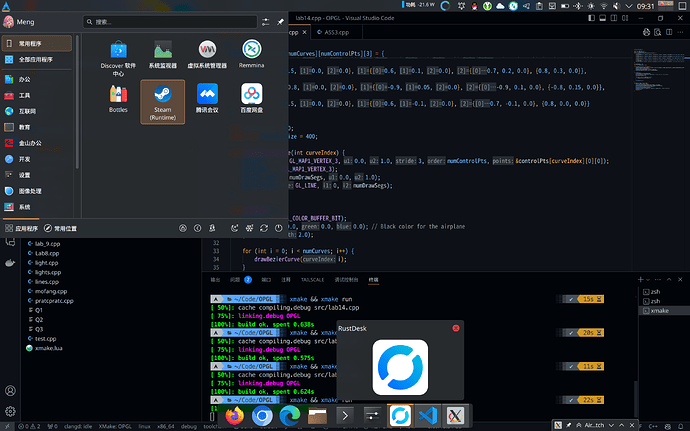Viewport: 690px width, 431px height.
Task: Select the All Applications category in launcher
Action: (x=37, y=59)
